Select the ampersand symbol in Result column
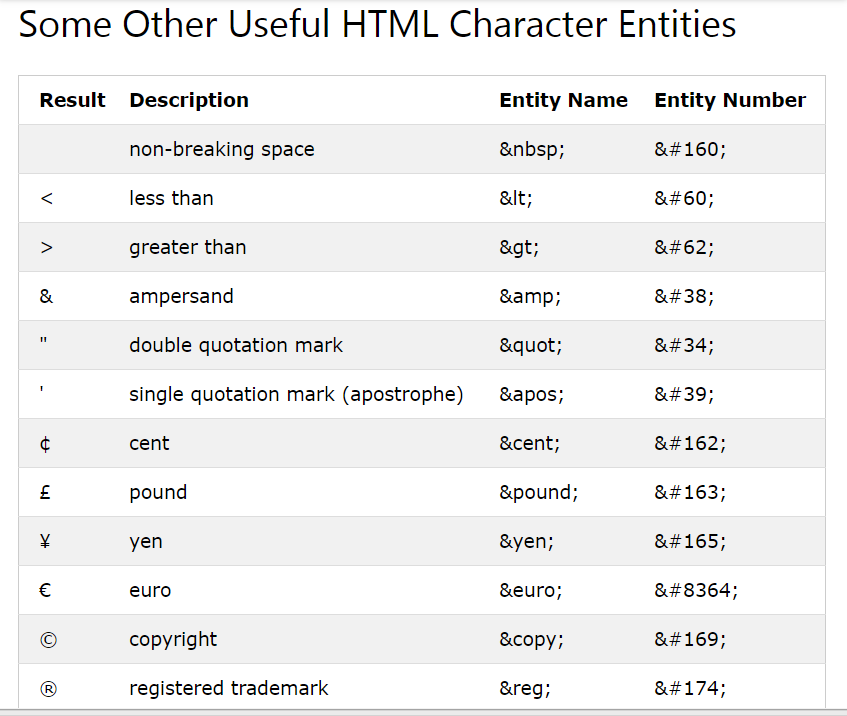Screen dimensions: 847x716 point(46,296)
